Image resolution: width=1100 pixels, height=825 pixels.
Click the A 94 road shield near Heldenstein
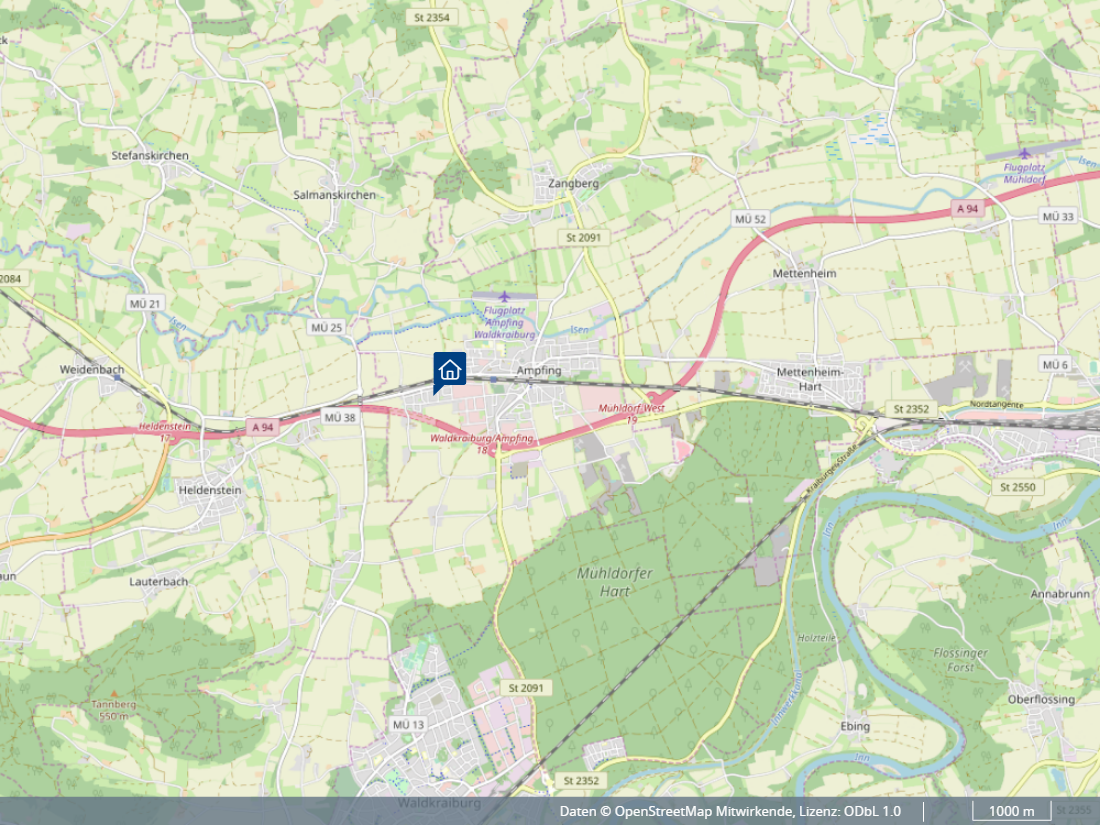coord(262,427)
